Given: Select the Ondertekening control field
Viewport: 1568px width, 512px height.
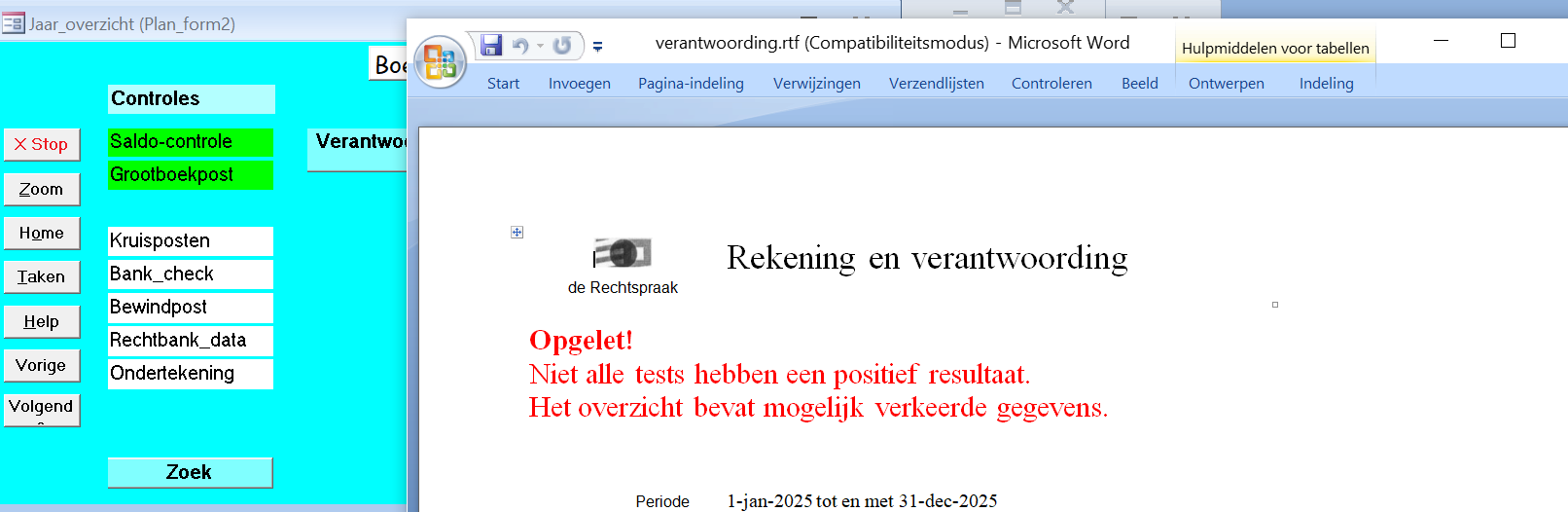Looking at the screenshot, I should pyautogui.click(x=191, y=374).
